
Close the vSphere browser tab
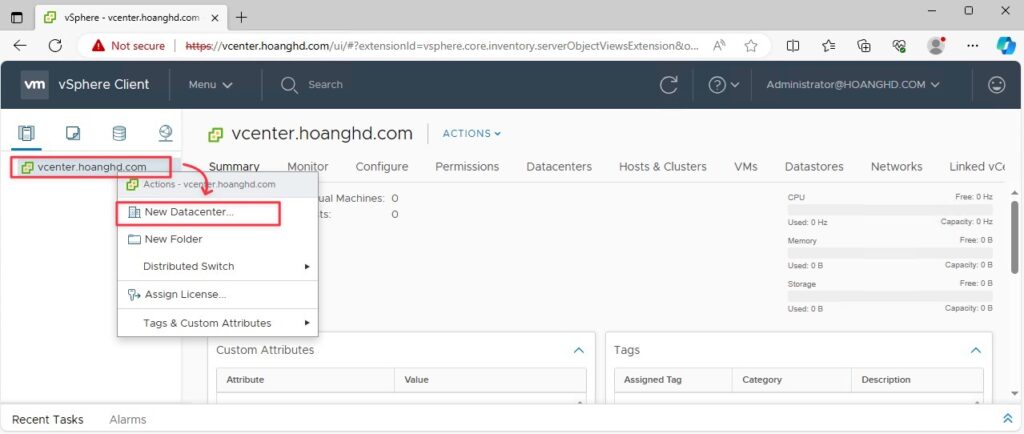click(x=213, y=18)
